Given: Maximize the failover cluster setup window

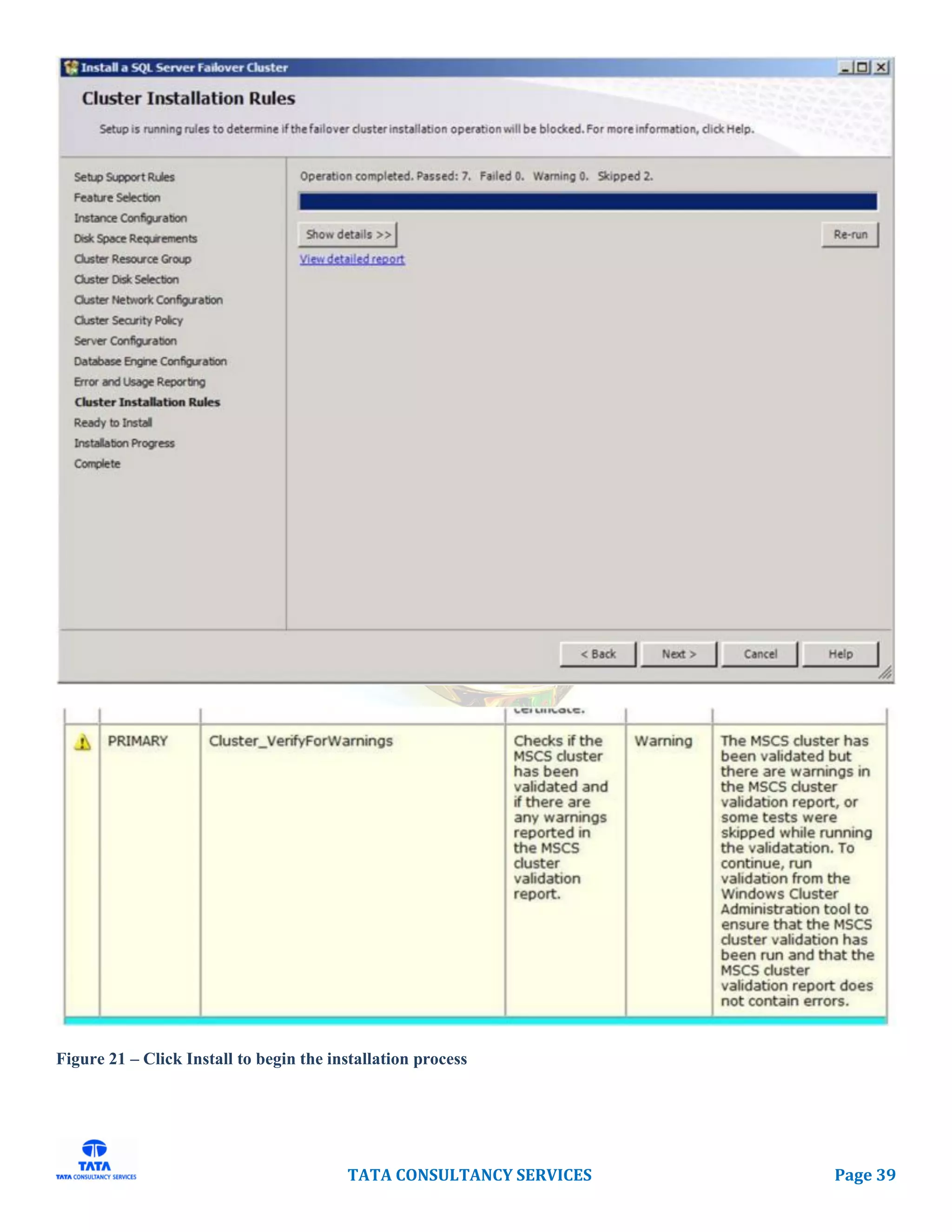Looking at the screenshot, I should [862, 68].
